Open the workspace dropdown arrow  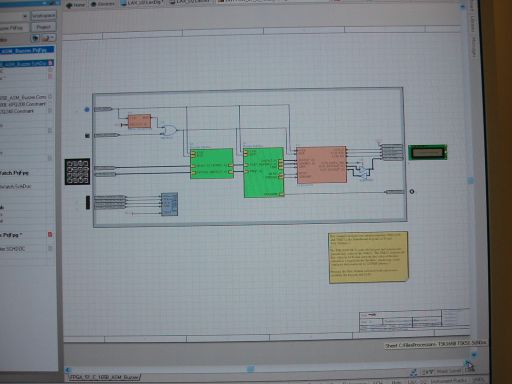coord(25,16)
